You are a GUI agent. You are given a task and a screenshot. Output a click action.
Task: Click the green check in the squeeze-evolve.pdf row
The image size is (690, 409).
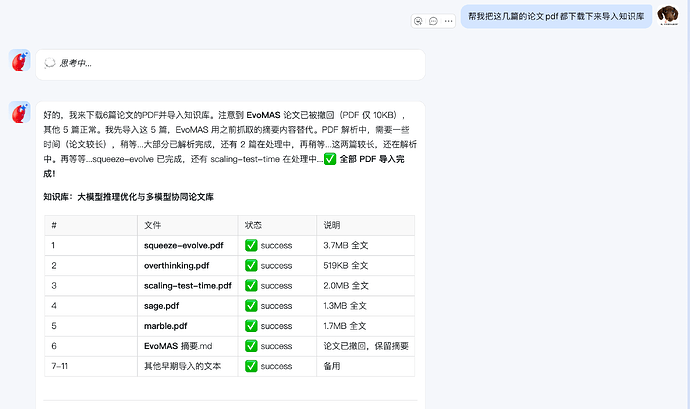coord(251,245)
